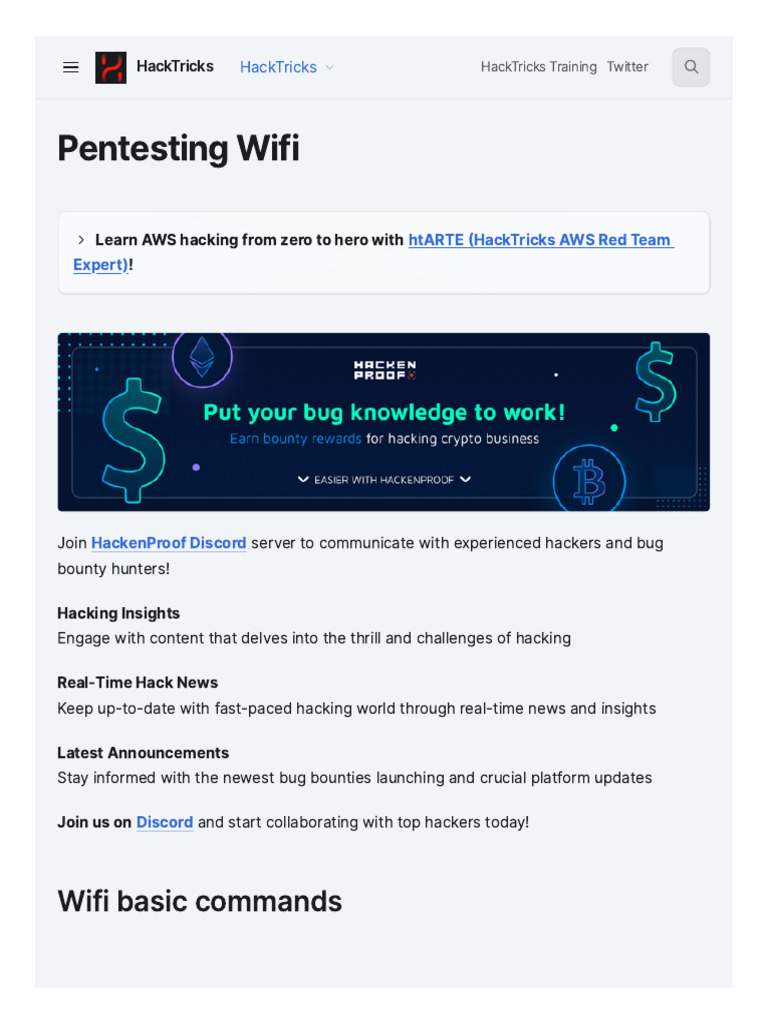
Task: Click the HackenProof logo in the banner
Action: [385, 370]
